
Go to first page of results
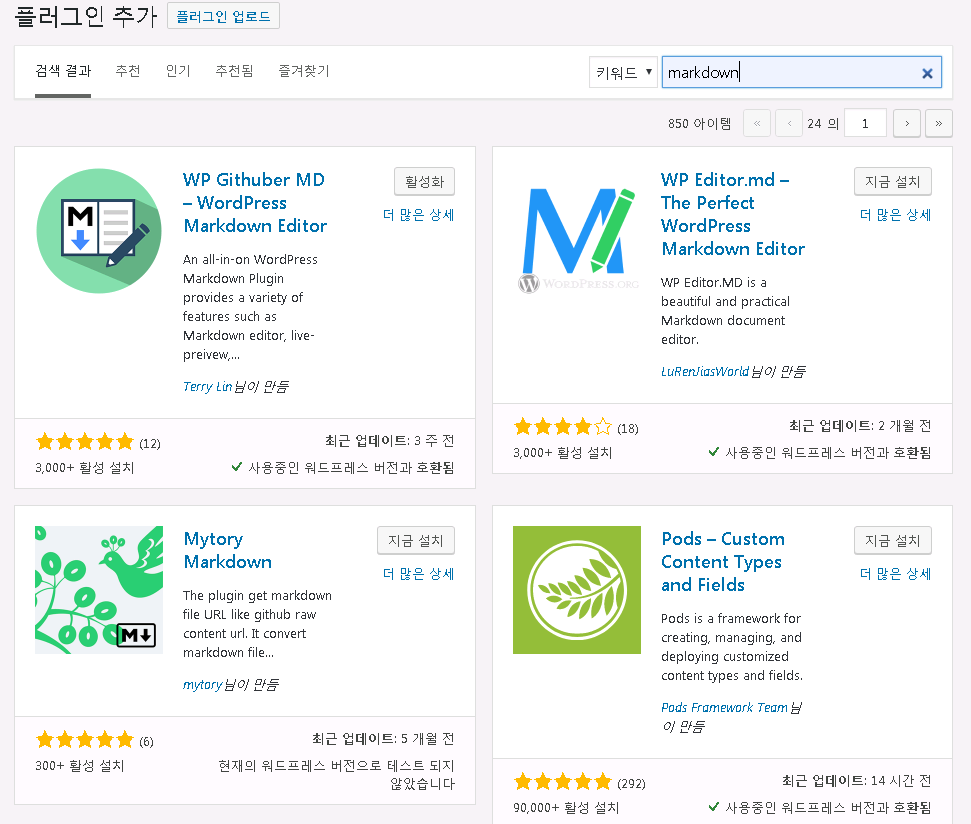[x=757, y=123]
